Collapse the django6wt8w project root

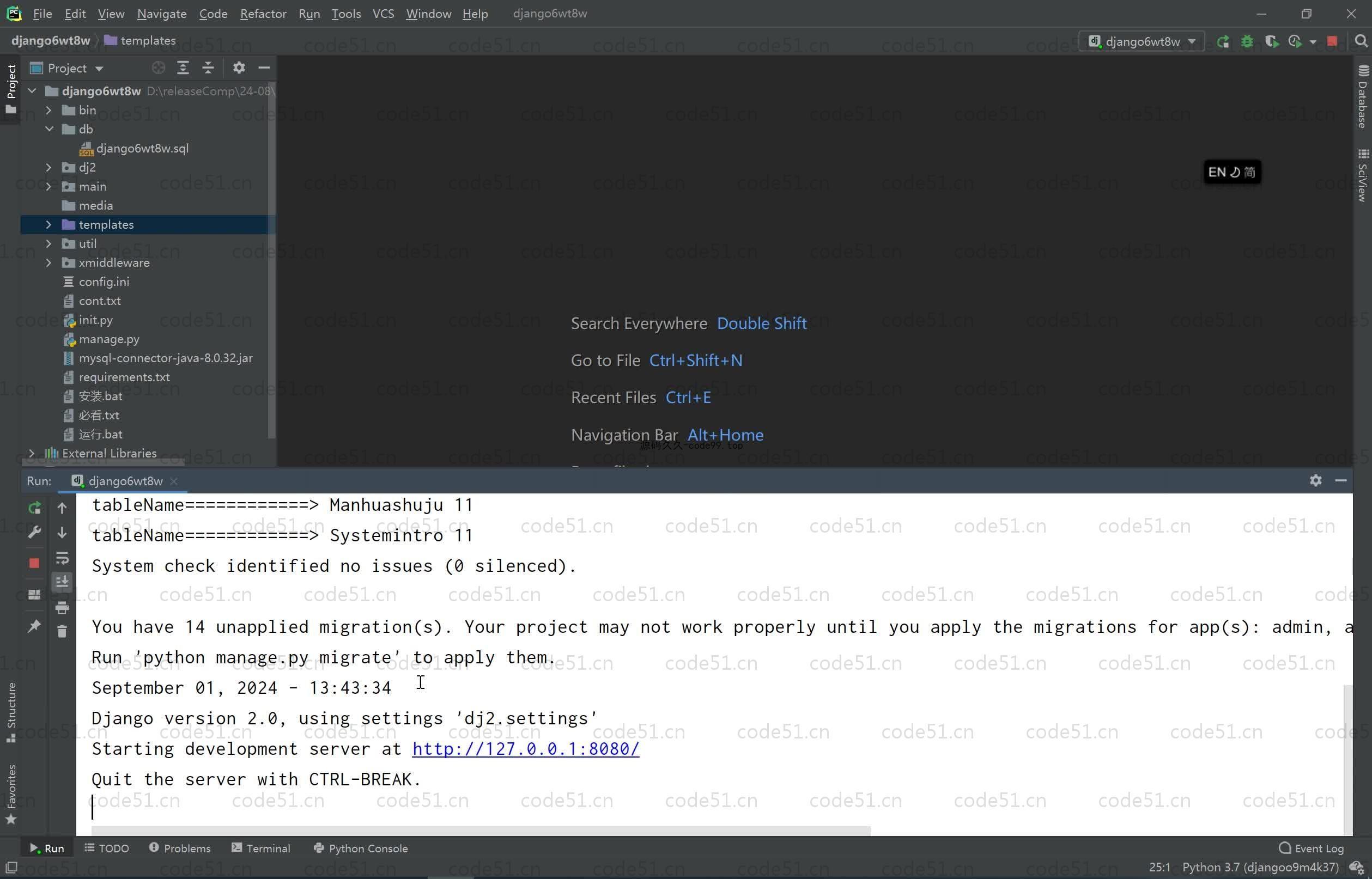pos(32,91)
